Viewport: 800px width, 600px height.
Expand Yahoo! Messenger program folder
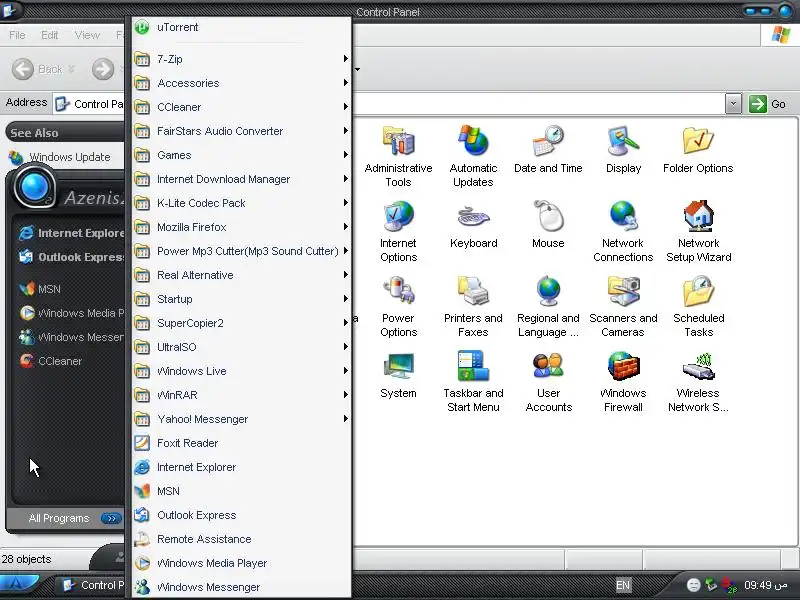pyautogui.click(x=242, y=418)
